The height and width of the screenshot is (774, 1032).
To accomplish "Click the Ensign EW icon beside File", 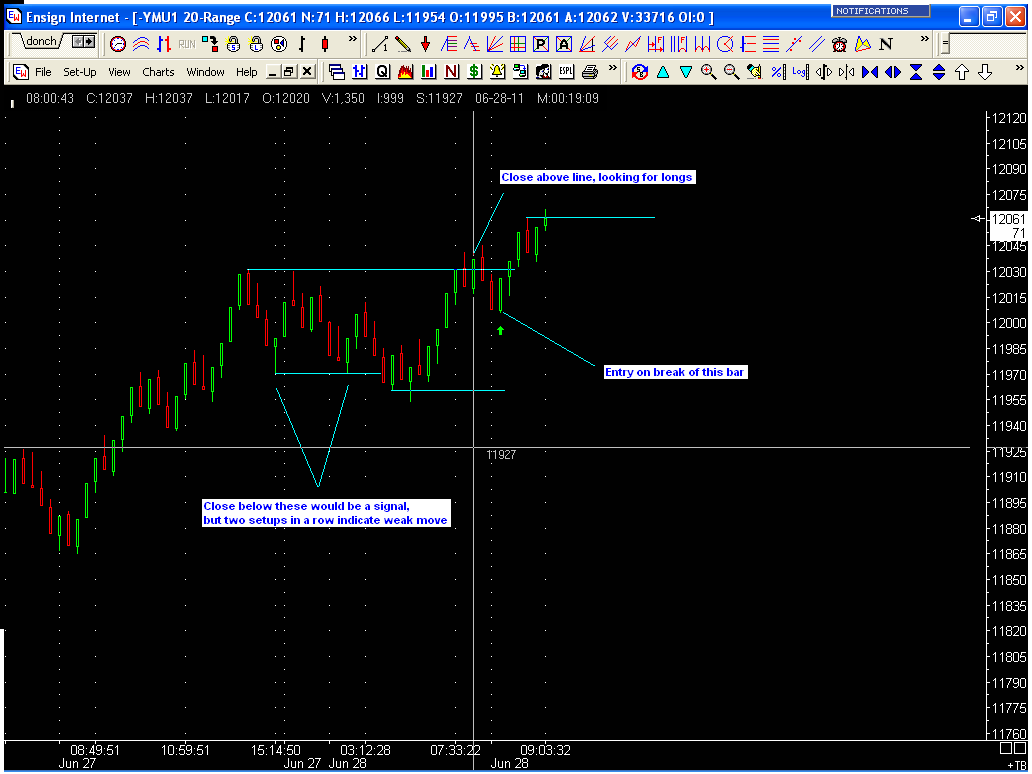I will 20,72.
